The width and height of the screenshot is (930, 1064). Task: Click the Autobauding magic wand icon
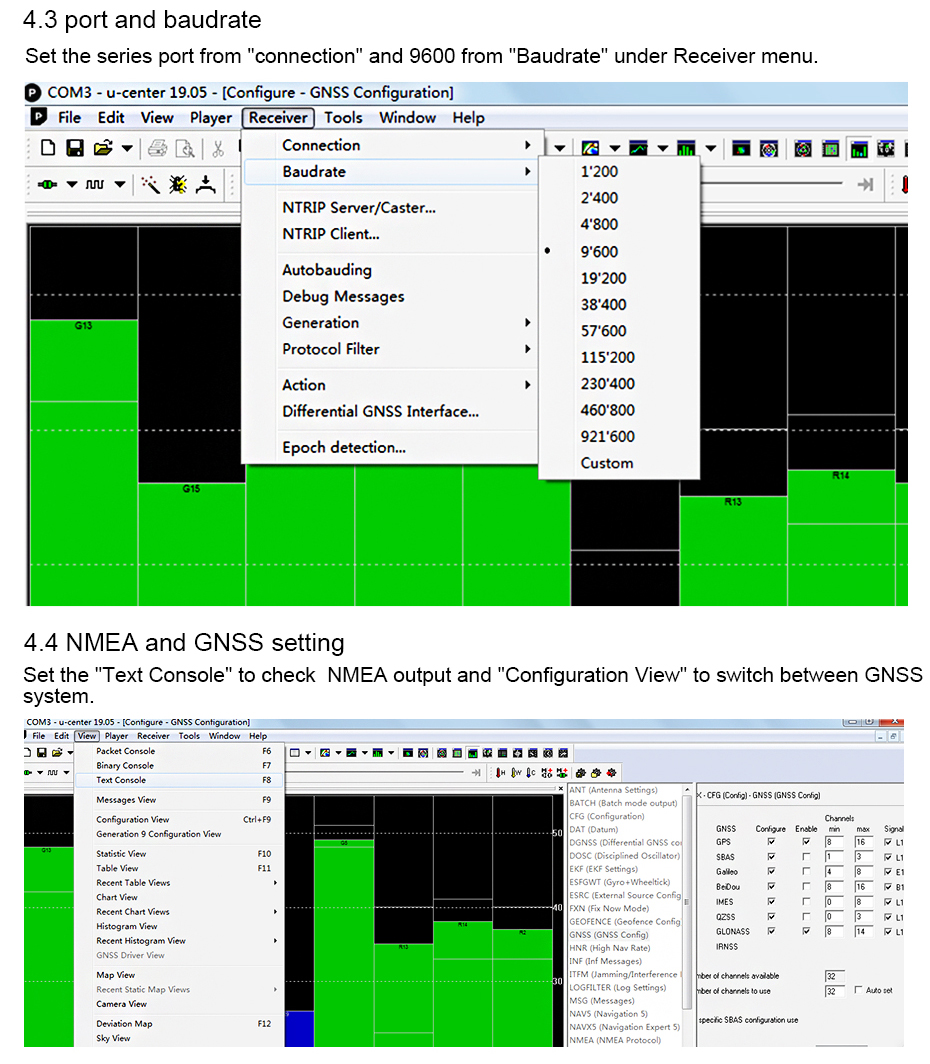pyautogui.click(x=150, y=185)
